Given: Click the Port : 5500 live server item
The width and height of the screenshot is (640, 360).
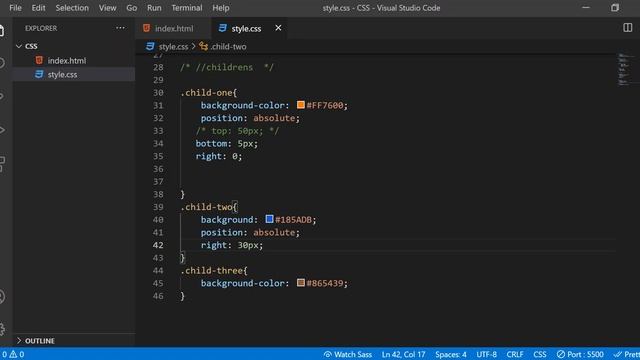Looking at the screenshot, I should (x=580, y=354).
